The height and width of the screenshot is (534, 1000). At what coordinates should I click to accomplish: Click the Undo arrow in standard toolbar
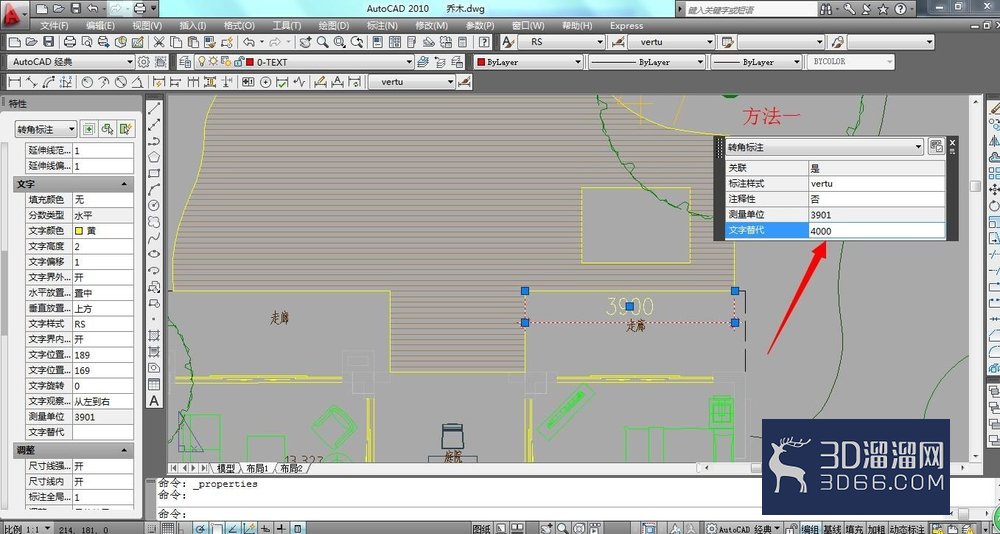coord(249,42)
